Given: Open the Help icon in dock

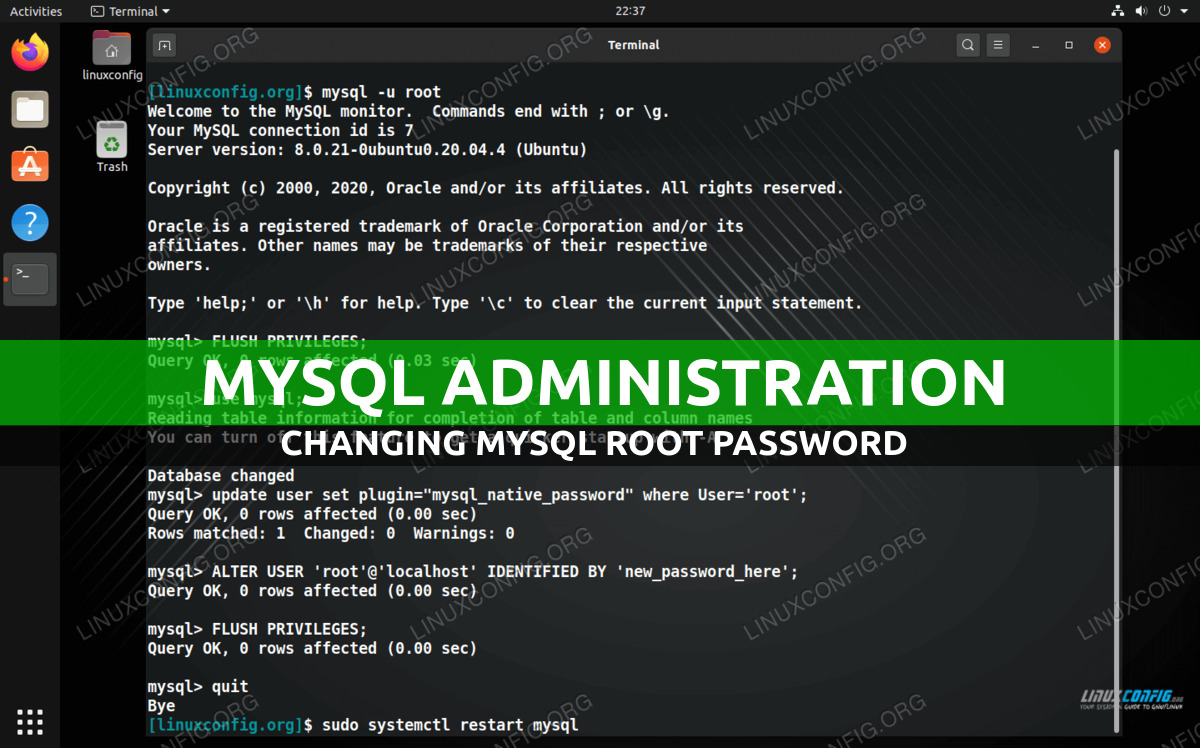Looking at the screenshot, I should click(x=30, y=222).
